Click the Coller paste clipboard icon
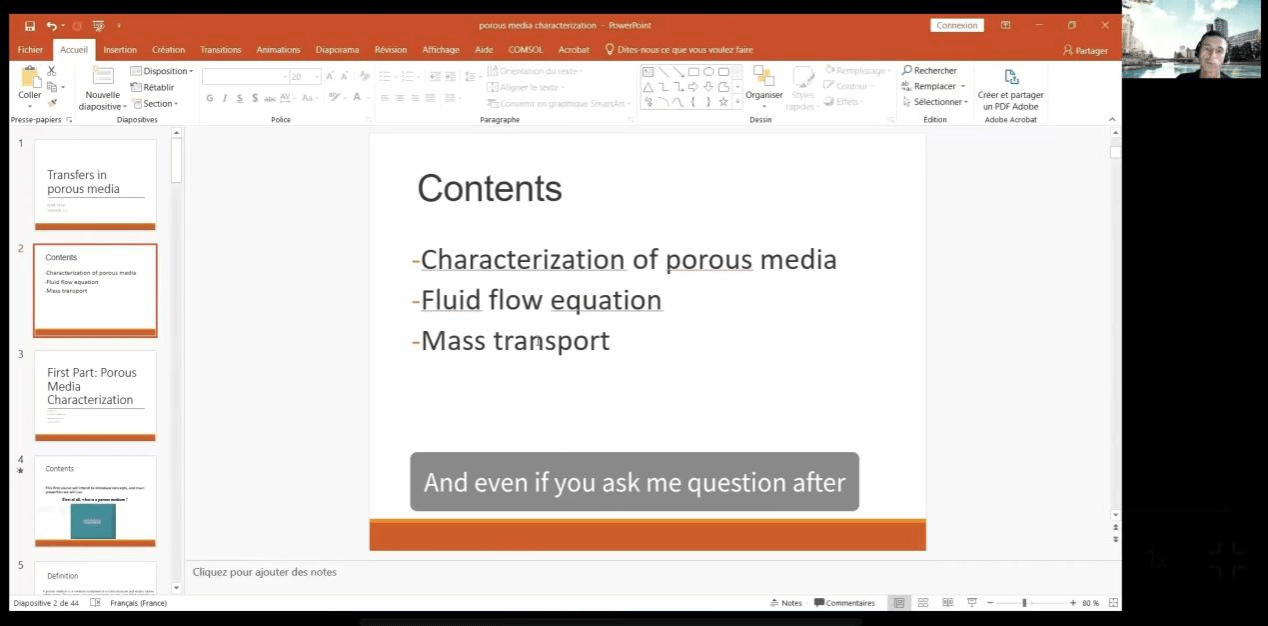This screenshot has height=626, width=1268. point(30,80)
